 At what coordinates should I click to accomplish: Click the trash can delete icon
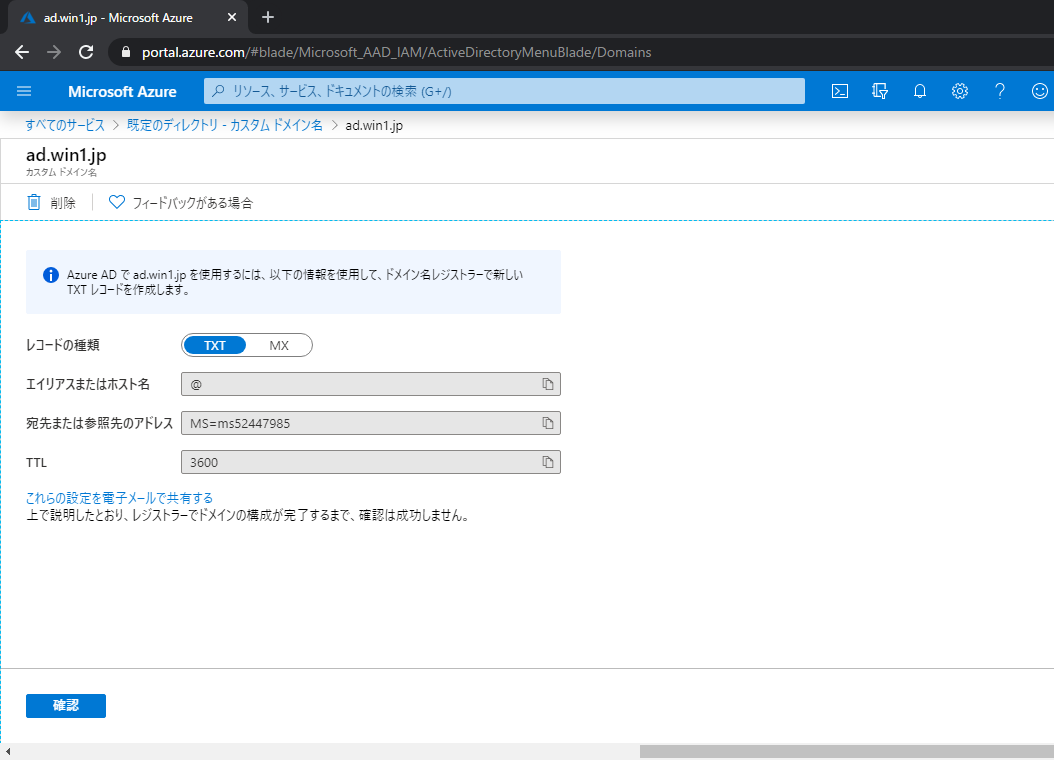pos(34,202)
